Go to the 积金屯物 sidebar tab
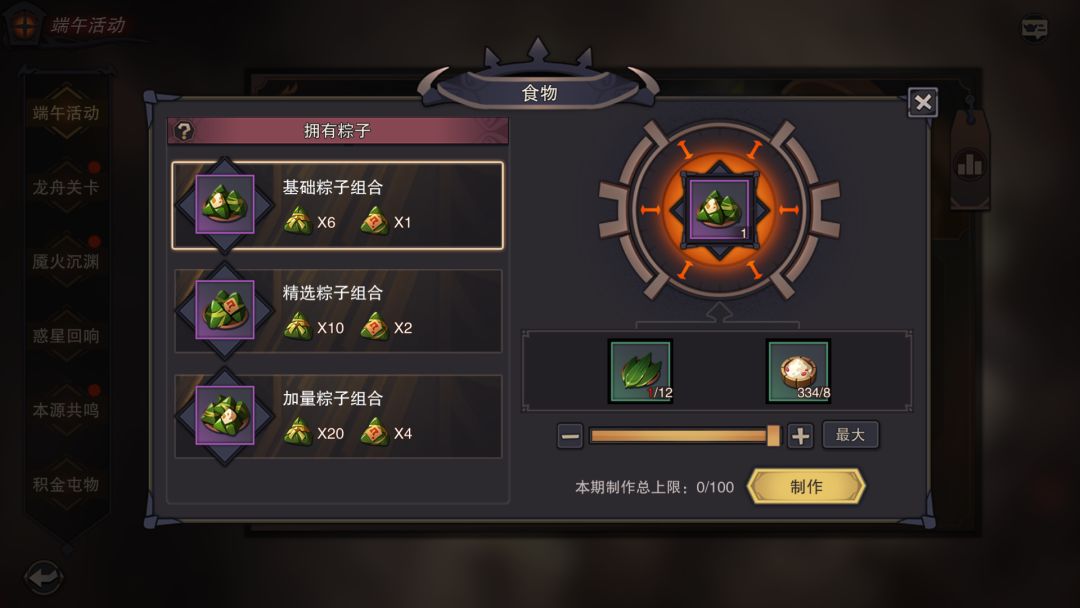Image resolution: width=1080 pixels, height=608 pixels. 66,485
